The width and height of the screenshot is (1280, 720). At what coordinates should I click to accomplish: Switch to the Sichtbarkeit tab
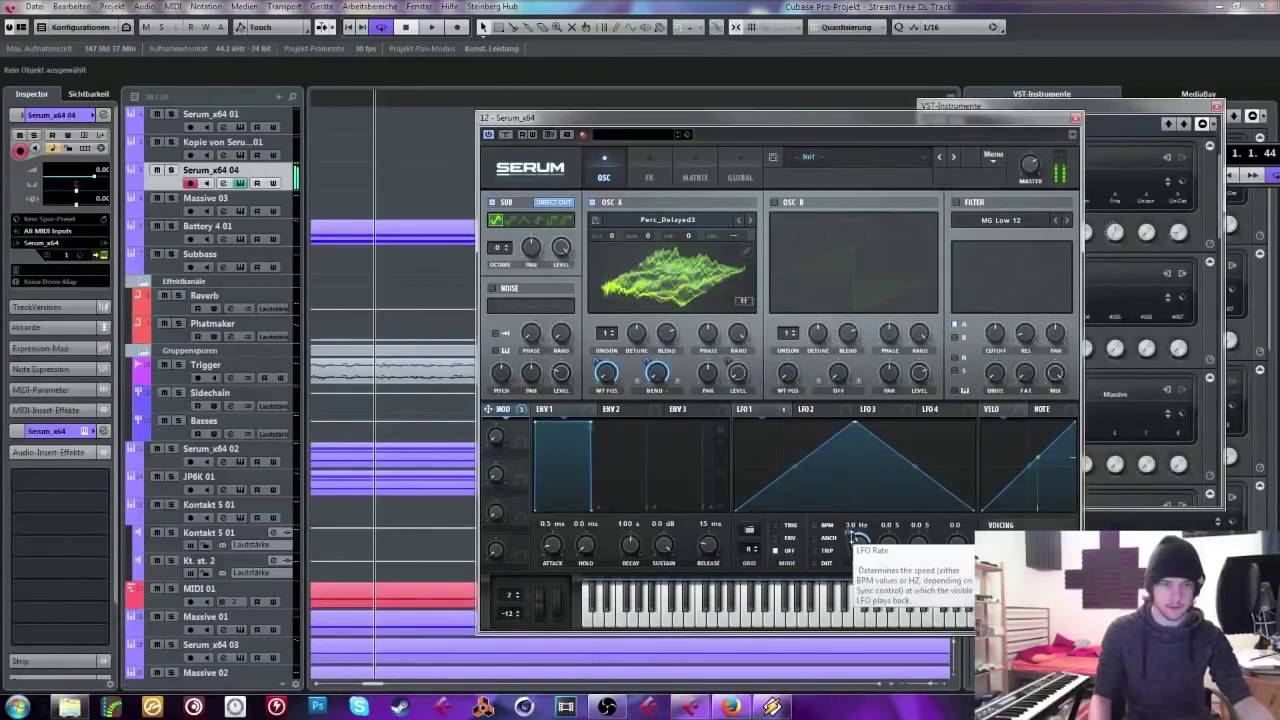88,94
